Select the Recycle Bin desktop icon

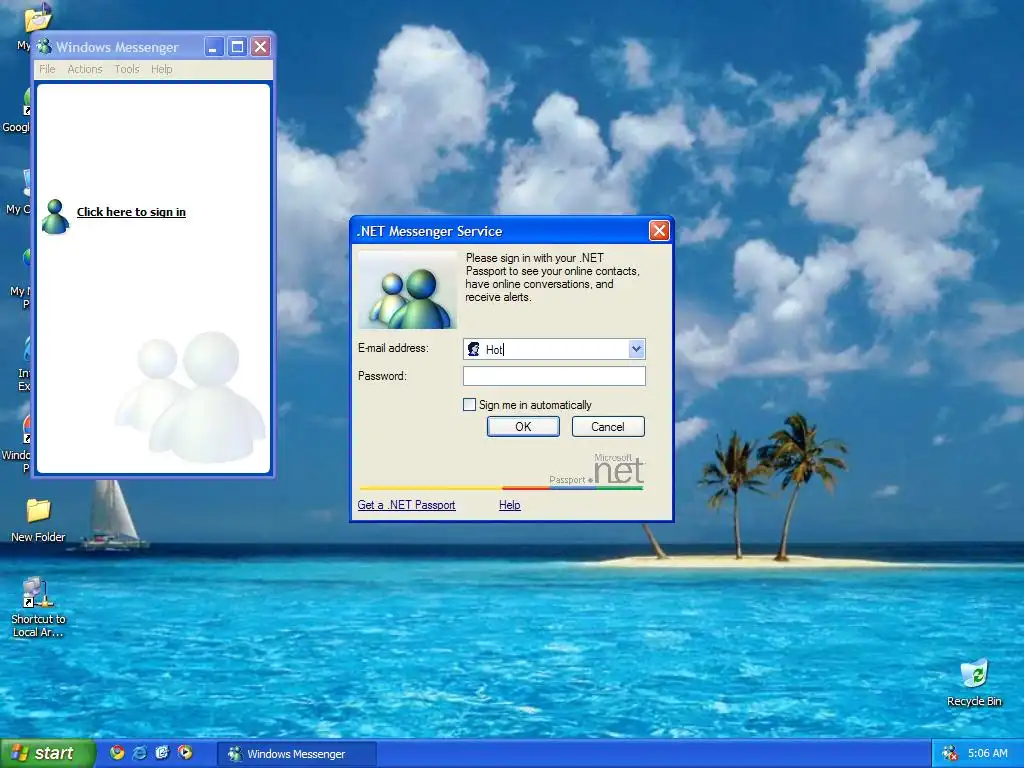point(974,682)
